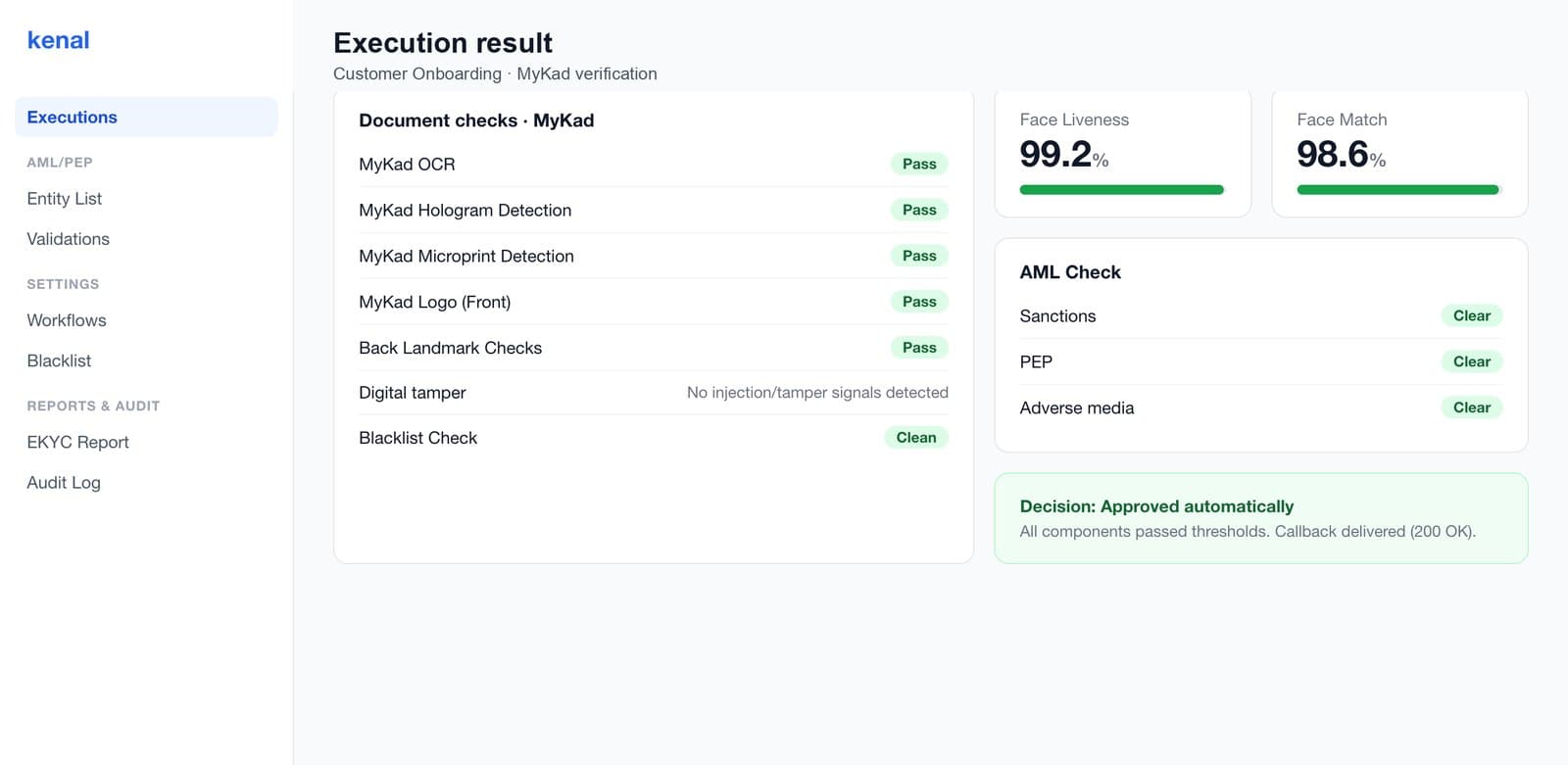Click the 'Blacklist Check' label

(417, 438)
